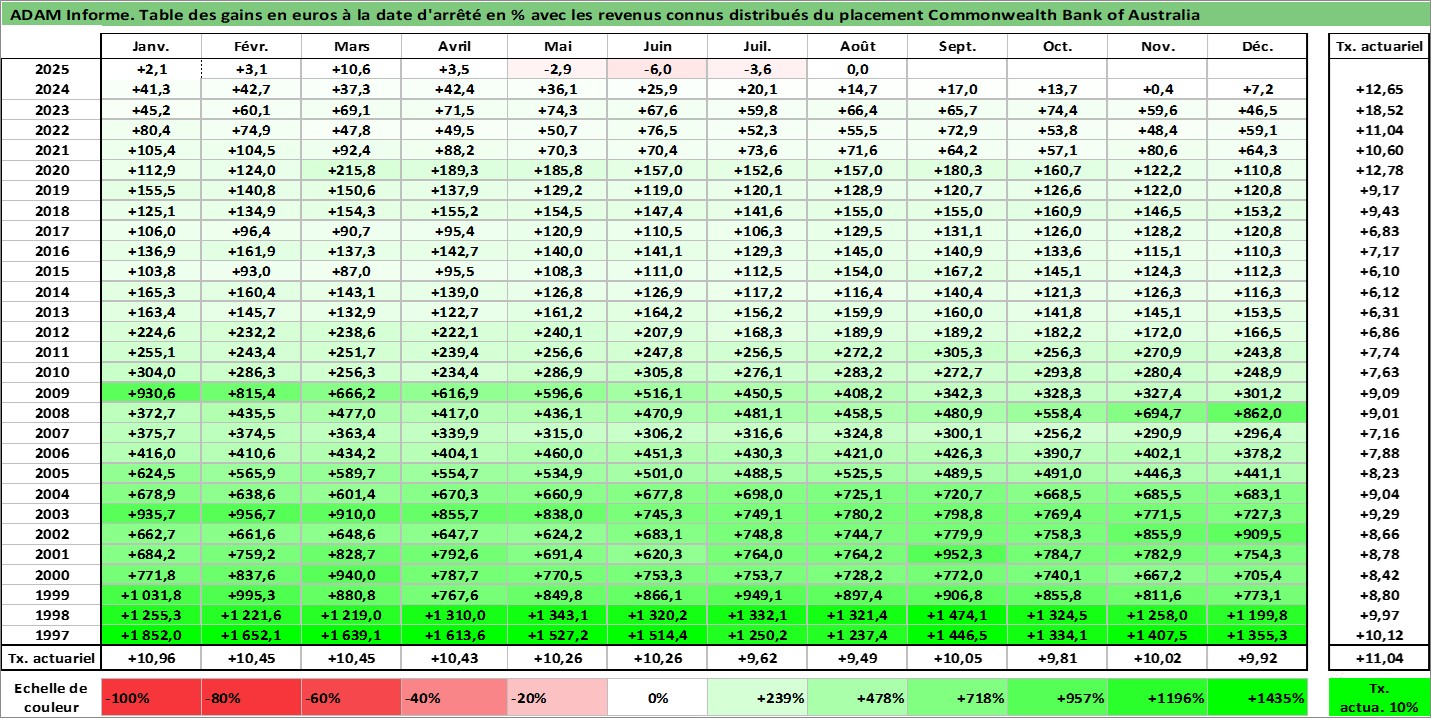
Task: Click the Echelle de couleur label
Action: (x=51, y=697)
